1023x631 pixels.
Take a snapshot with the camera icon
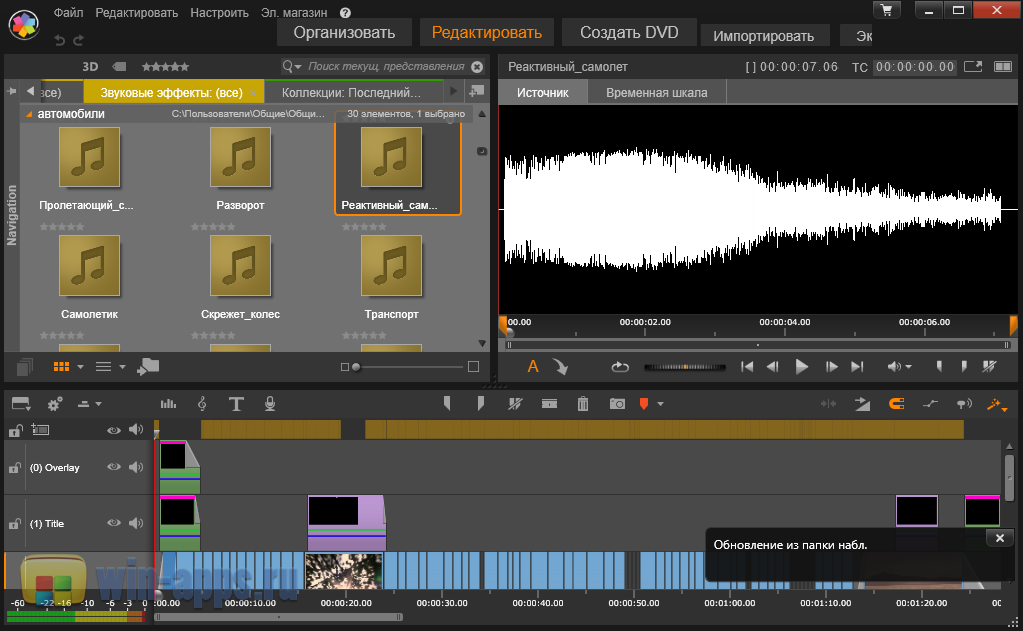617,404
